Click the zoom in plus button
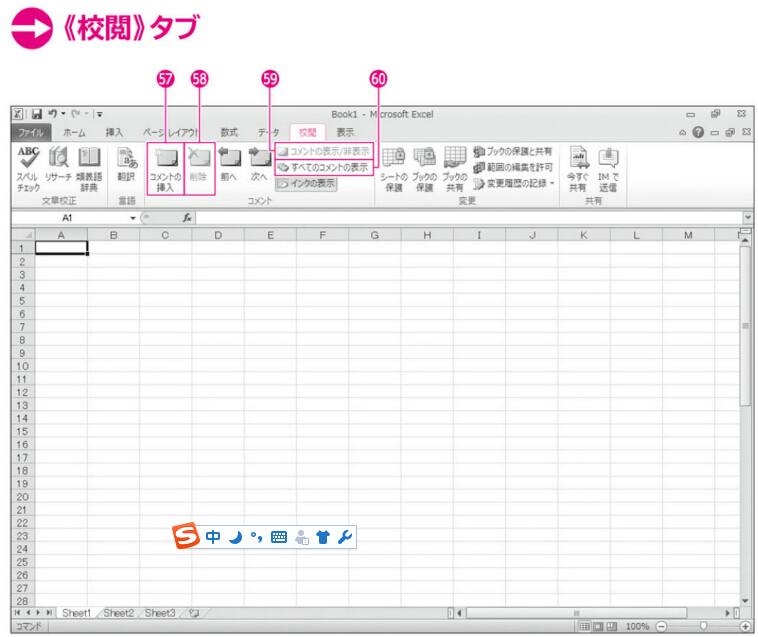This screenshot has width=758, height=637. 746,626
